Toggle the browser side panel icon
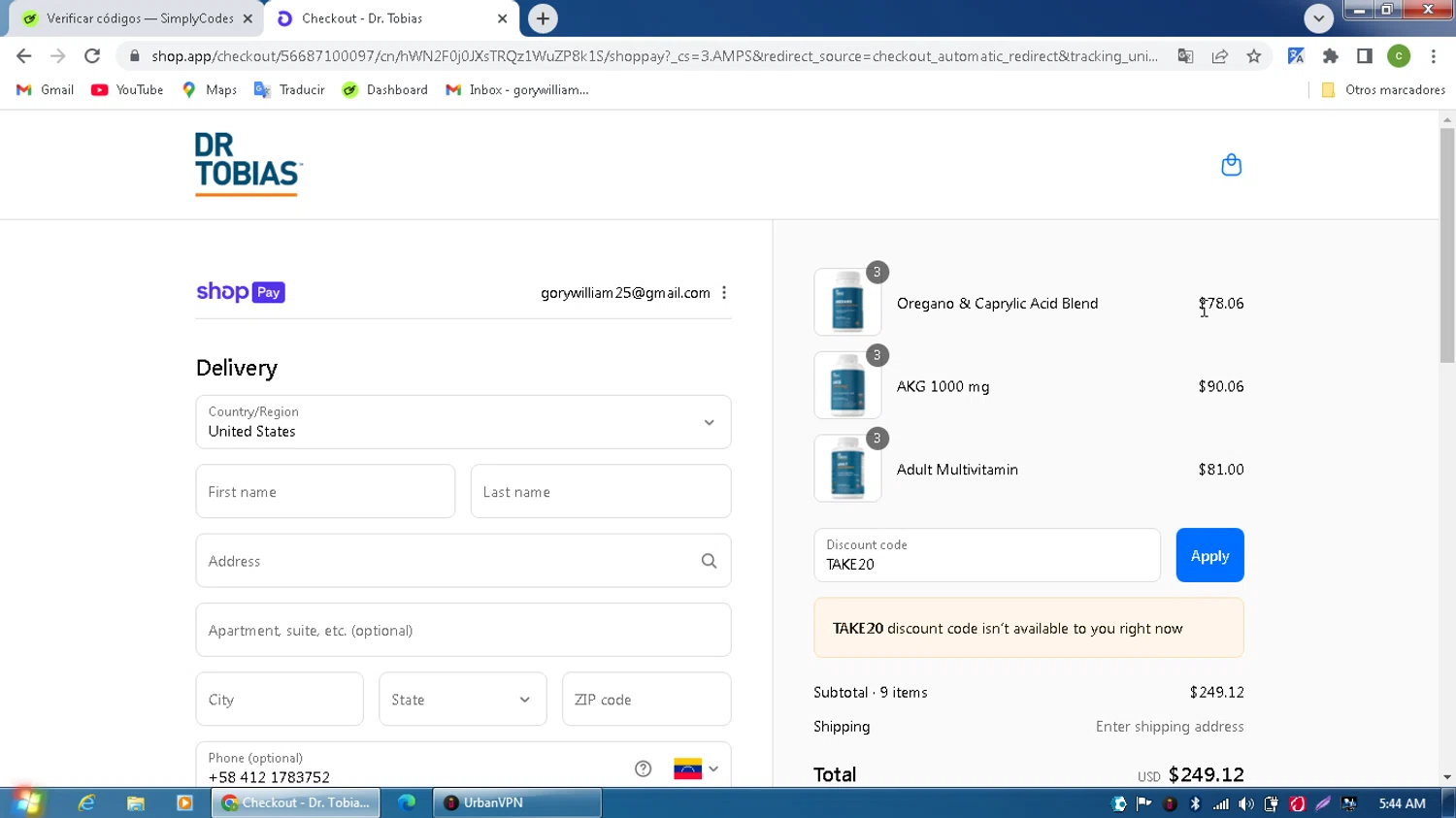This screenshot has width=1456, height=818. pyautogui.click(x=1365, y=56)
